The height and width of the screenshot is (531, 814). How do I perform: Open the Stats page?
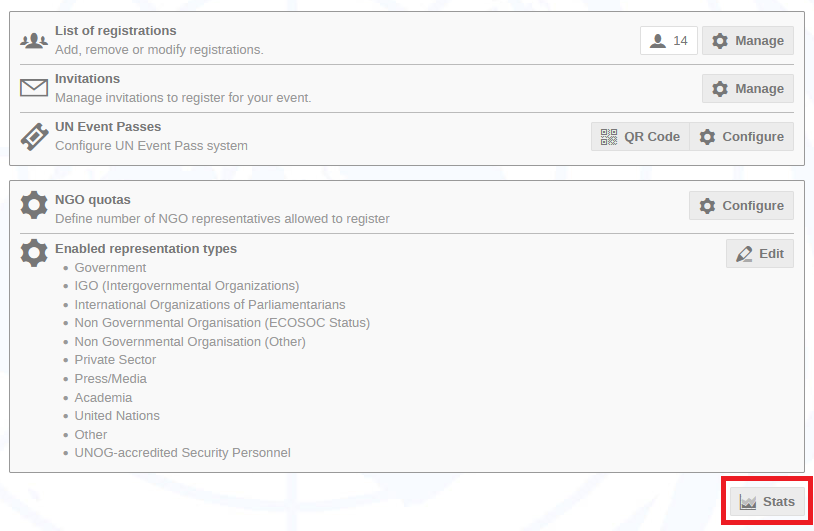[767, 502]
